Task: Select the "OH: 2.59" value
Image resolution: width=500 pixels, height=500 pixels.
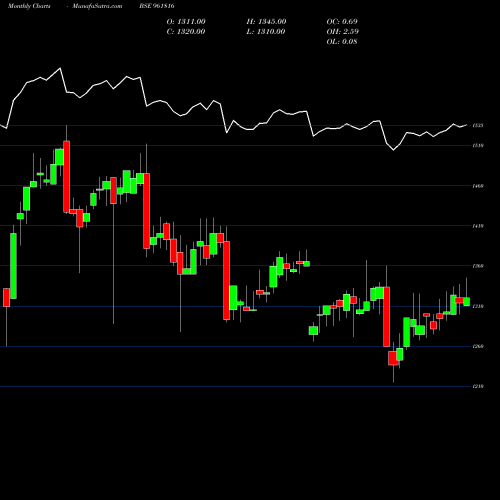Action: (343, 32)
